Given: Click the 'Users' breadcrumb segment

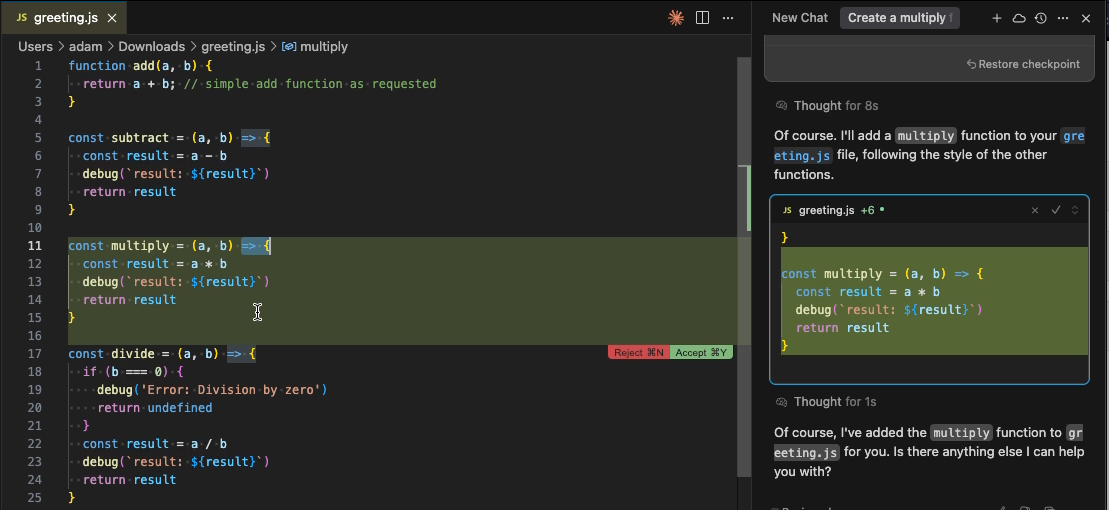Looking at the screenshot, I should point(35,47).
